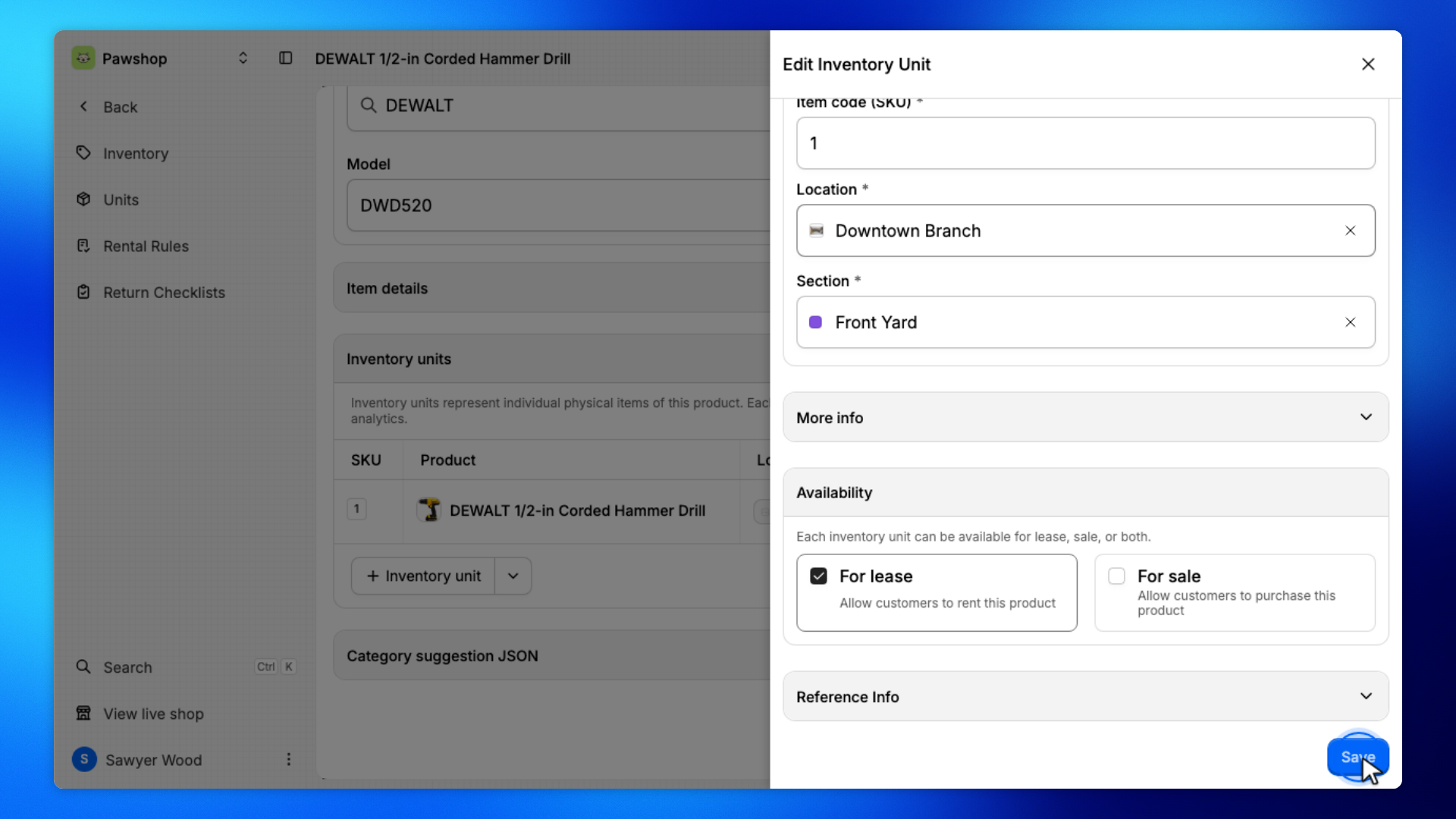Click the DEWALT drill product thumbnail
This screenshot has width=1456, height=819.
point(429,510)
